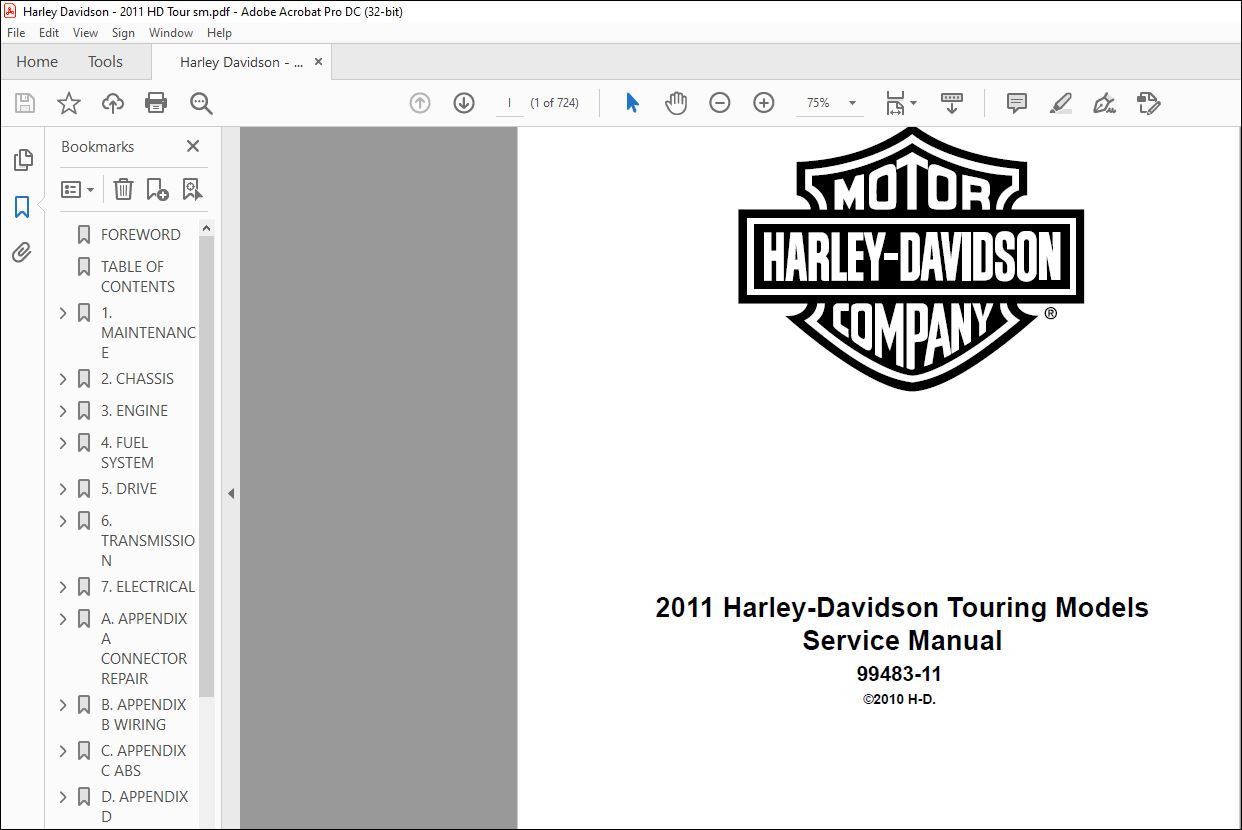Click the fit page width icon
Screen dimensions: 1242x830
point(895,103)
